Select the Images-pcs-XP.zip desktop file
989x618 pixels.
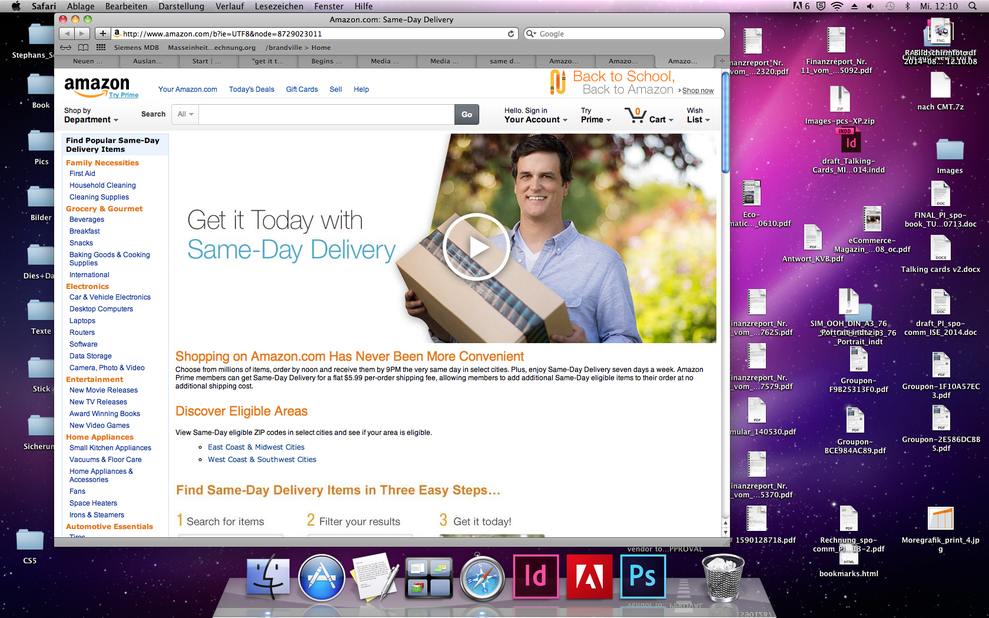(x=840, y=106)
